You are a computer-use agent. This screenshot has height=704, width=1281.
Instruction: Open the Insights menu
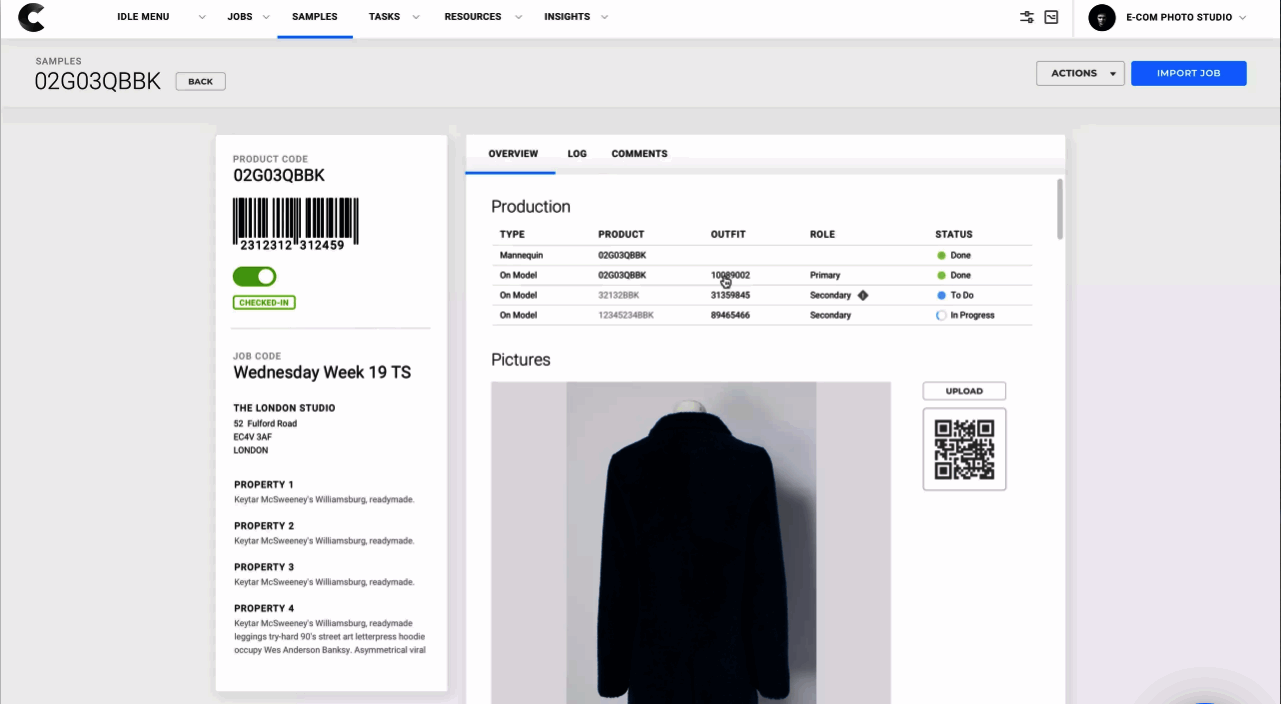click(567, 17)
